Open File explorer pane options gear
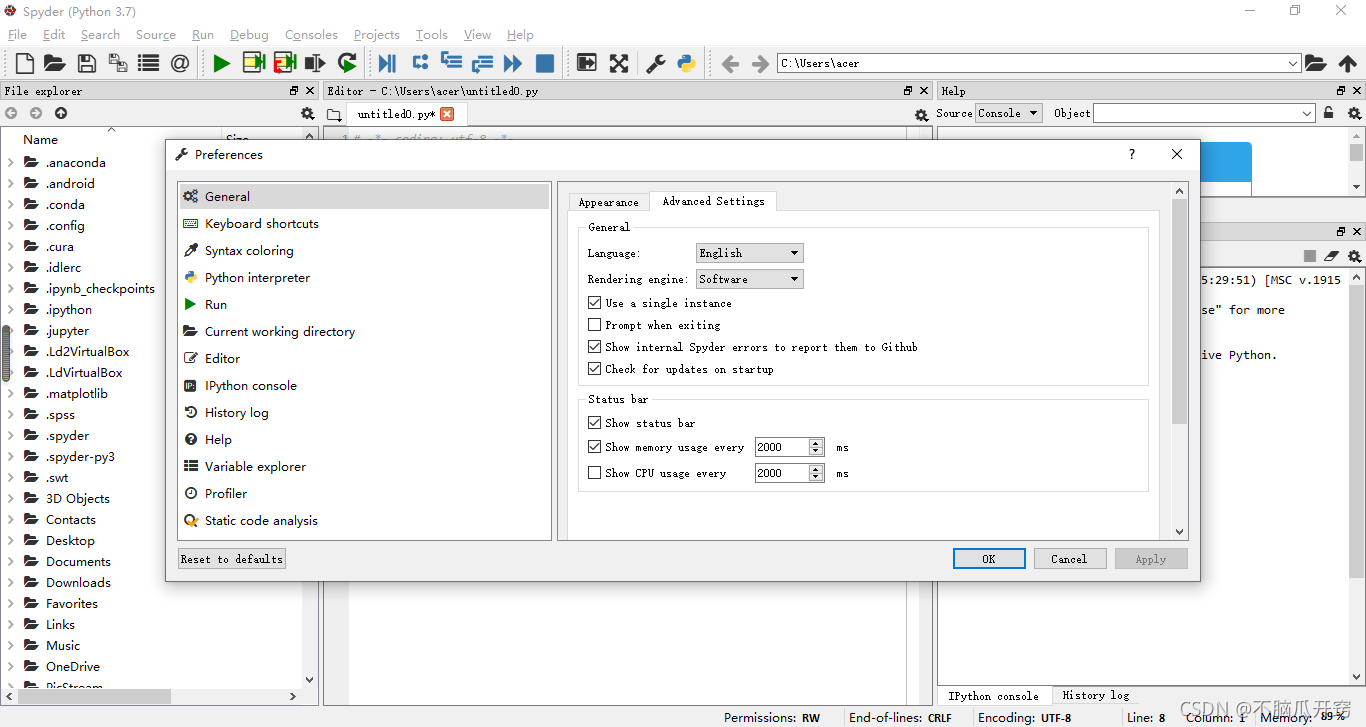 [308, 113]
